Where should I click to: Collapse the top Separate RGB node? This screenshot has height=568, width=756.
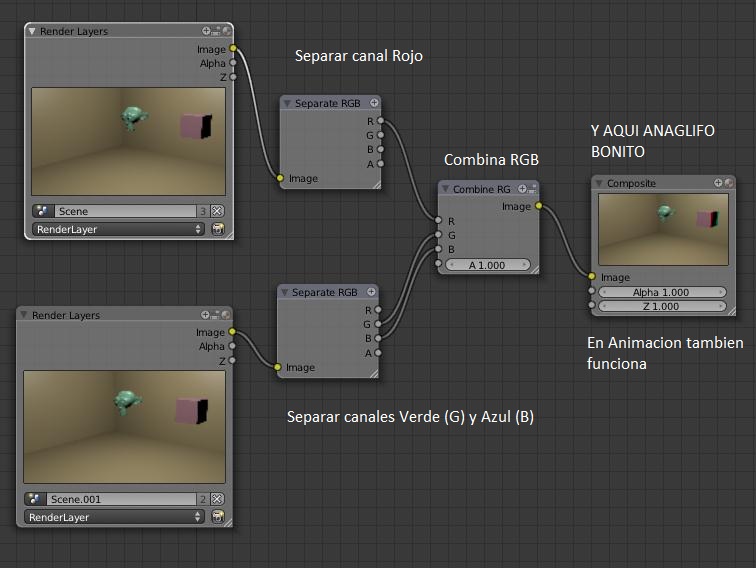point(287,103)
